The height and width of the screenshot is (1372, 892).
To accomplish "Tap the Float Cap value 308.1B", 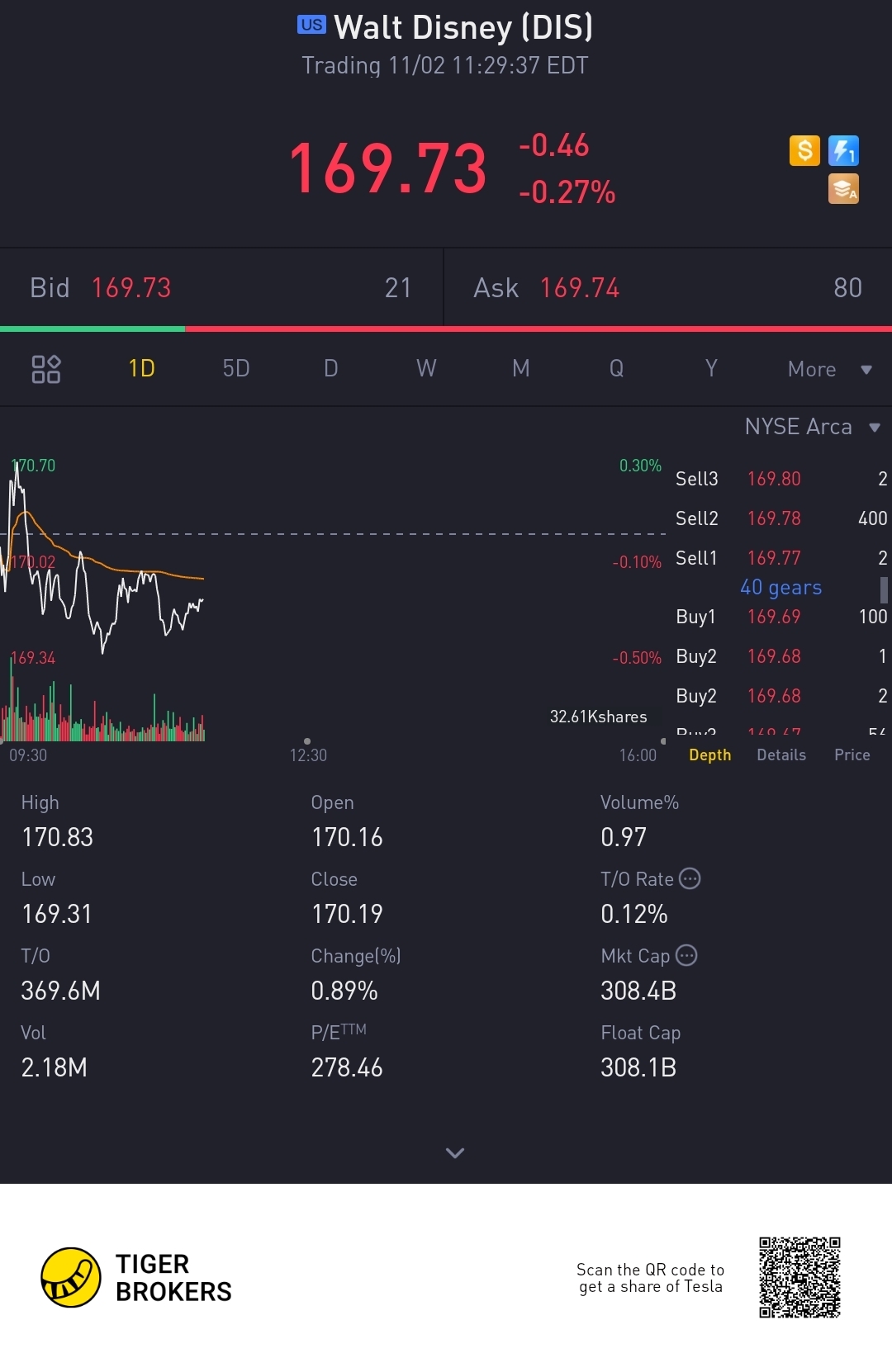I will click(x=638, y=1067).
